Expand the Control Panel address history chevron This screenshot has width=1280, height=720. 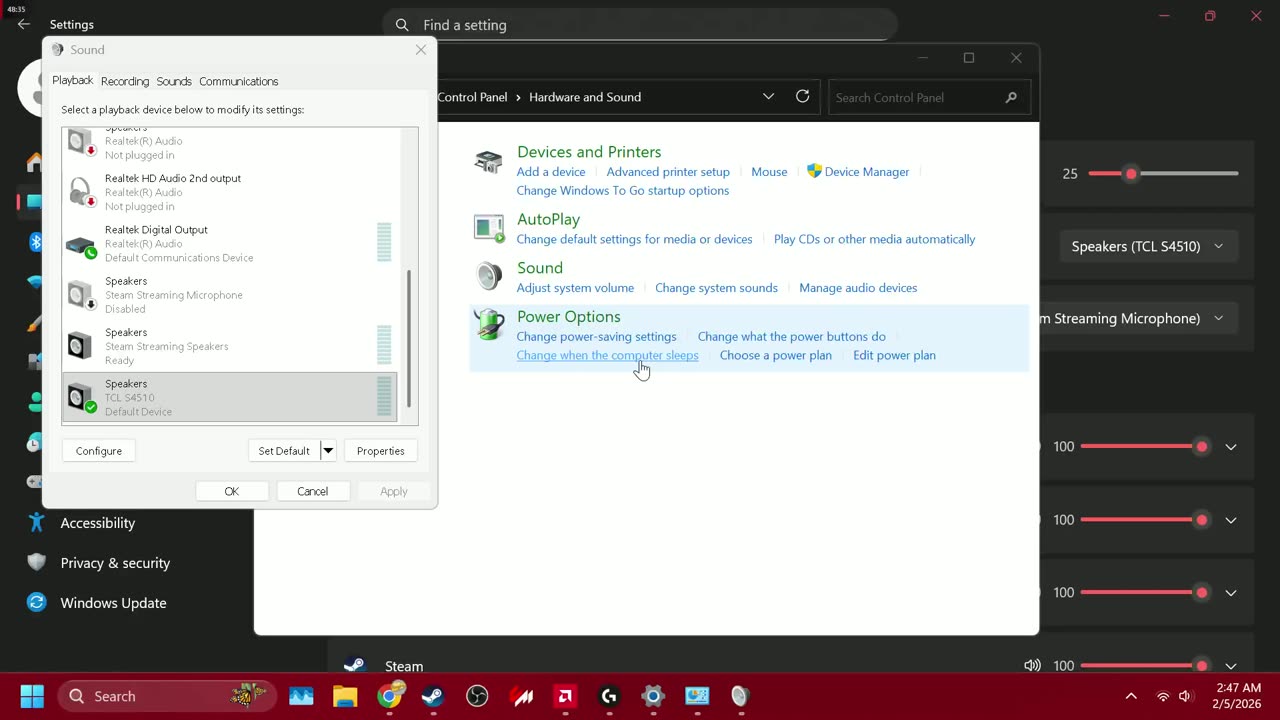(x=768, y=97)
